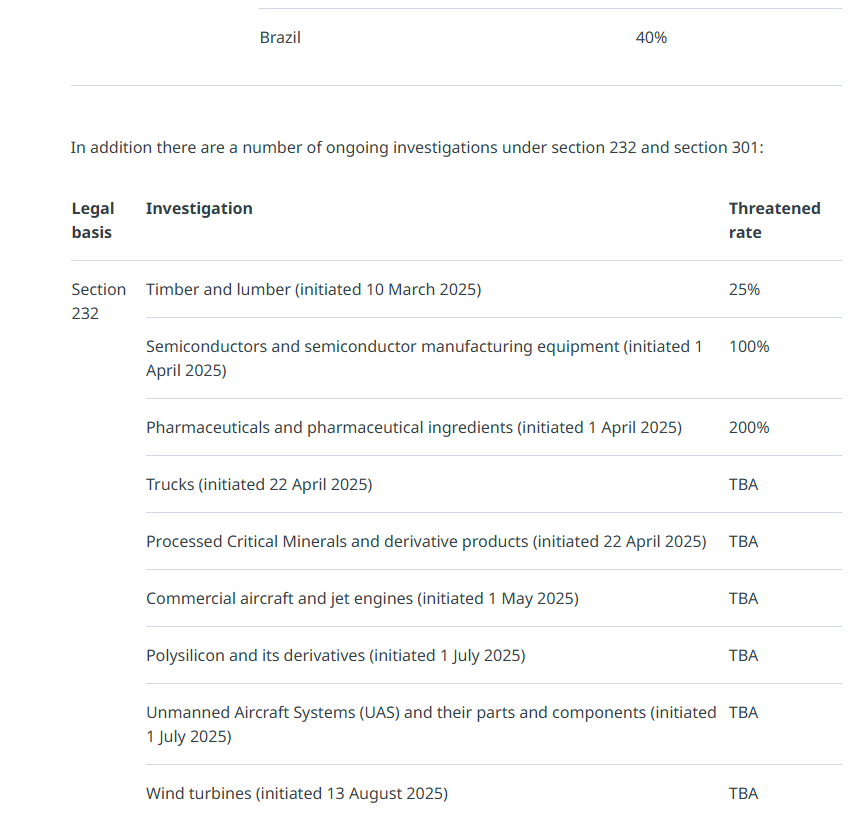This screenshot has height=821, width=862.
Task: Click the Legal basis column header
Action: coord(93,221)
